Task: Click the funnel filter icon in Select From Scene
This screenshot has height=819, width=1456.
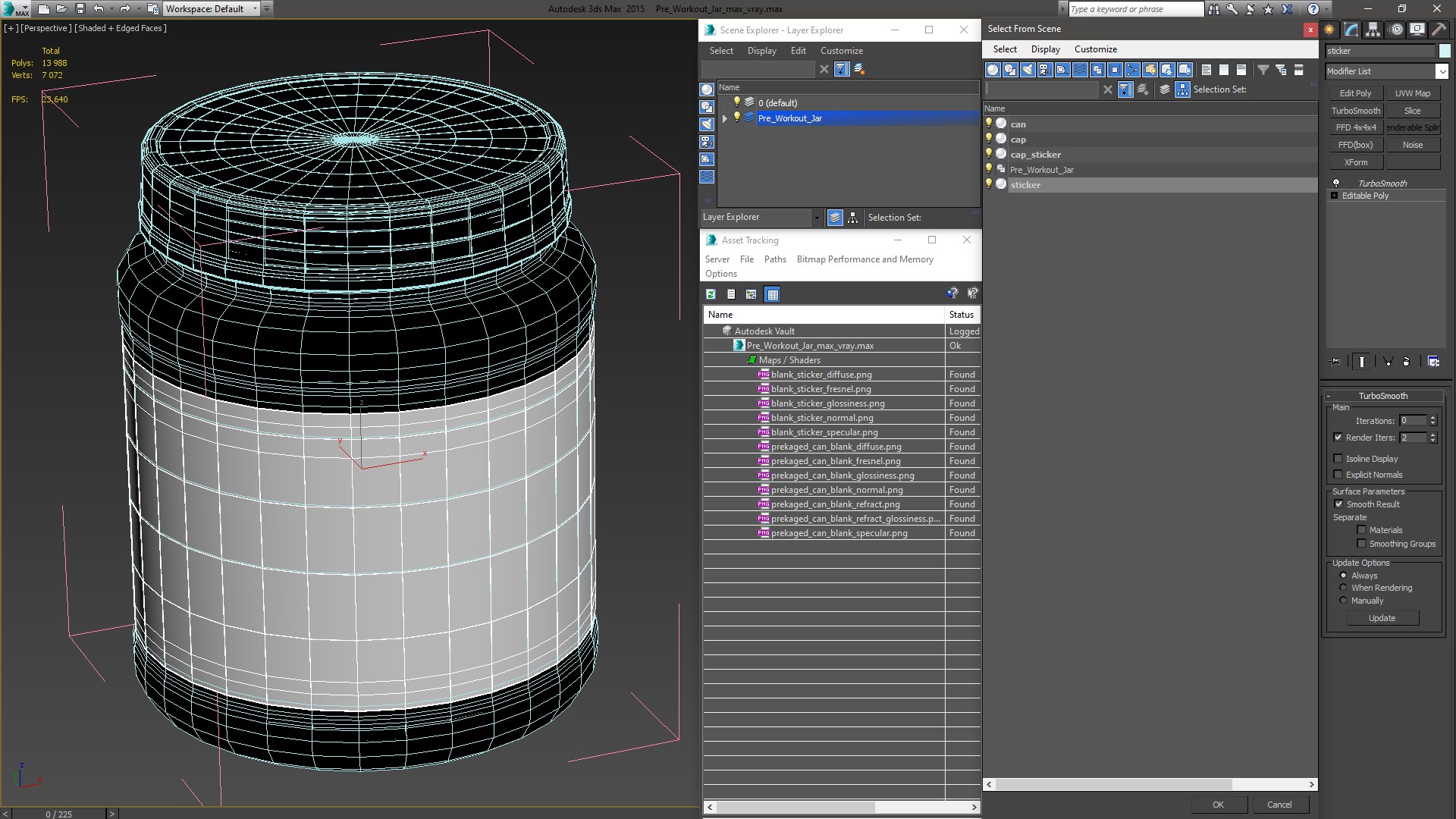Action: tap(1263, 70)
